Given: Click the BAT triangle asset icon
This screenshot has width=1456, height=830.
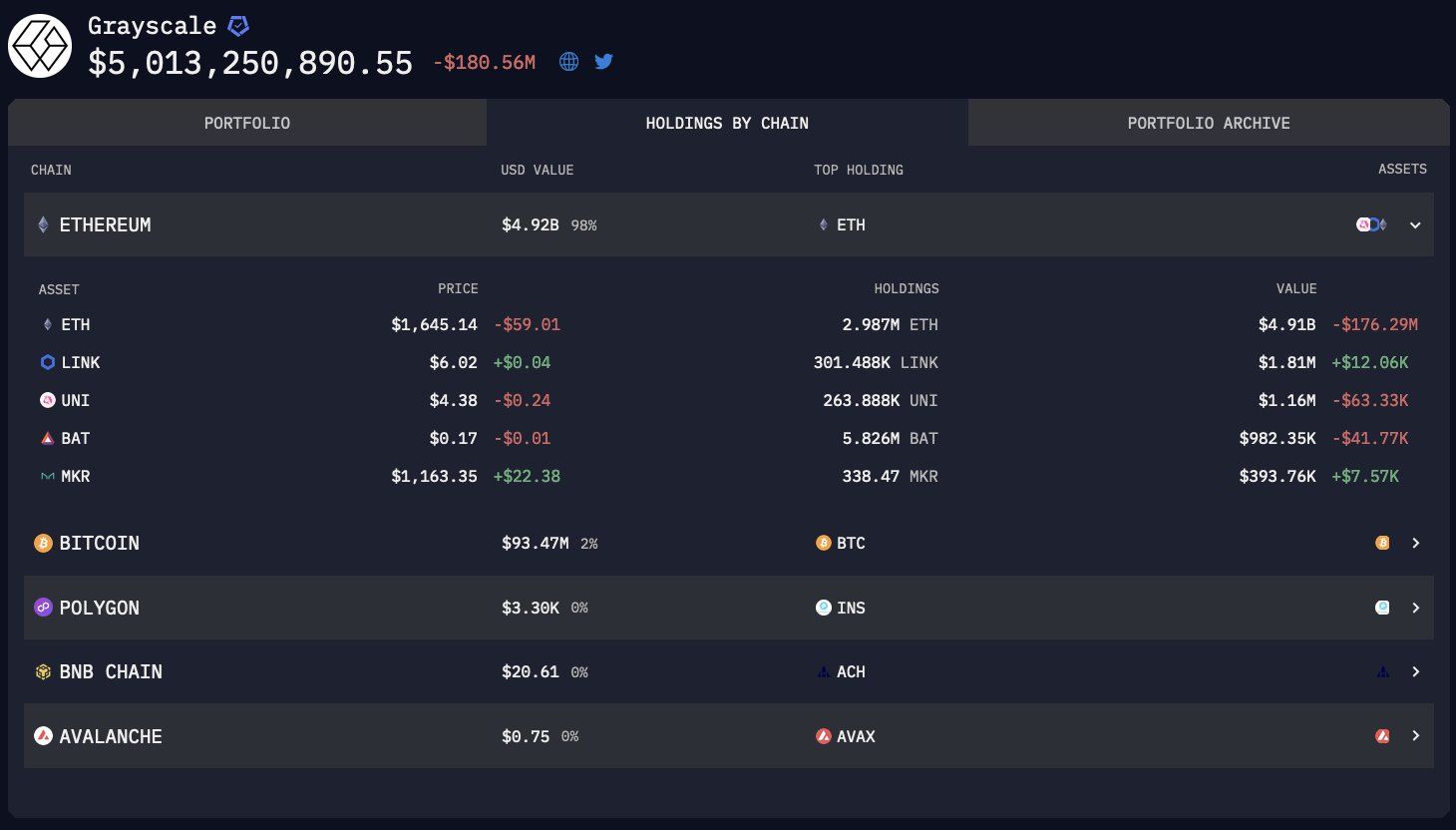Looking at the screenshot, I should point(47,438).
